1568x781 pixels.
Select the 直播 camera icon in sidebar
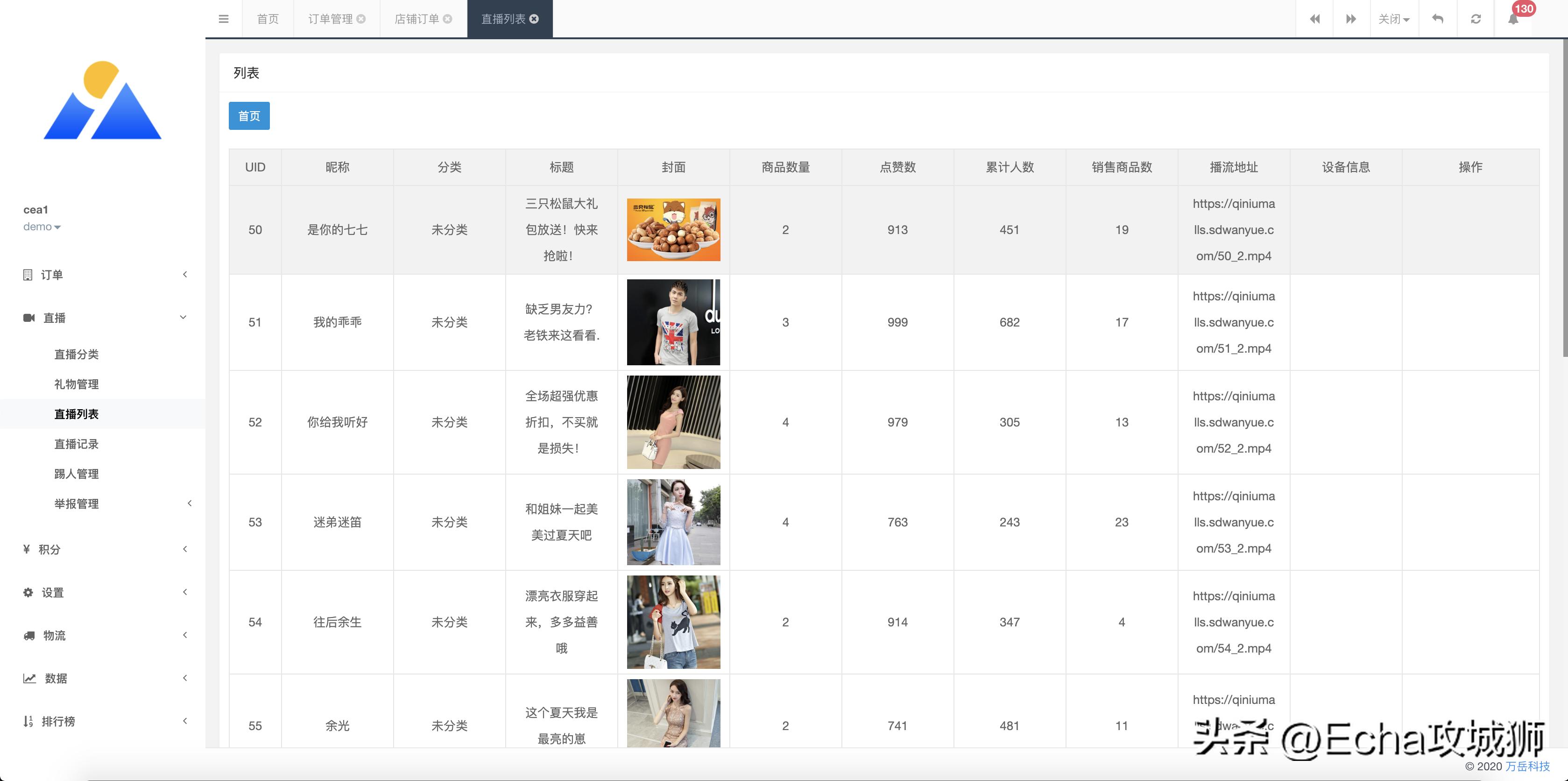click(28, 317)
